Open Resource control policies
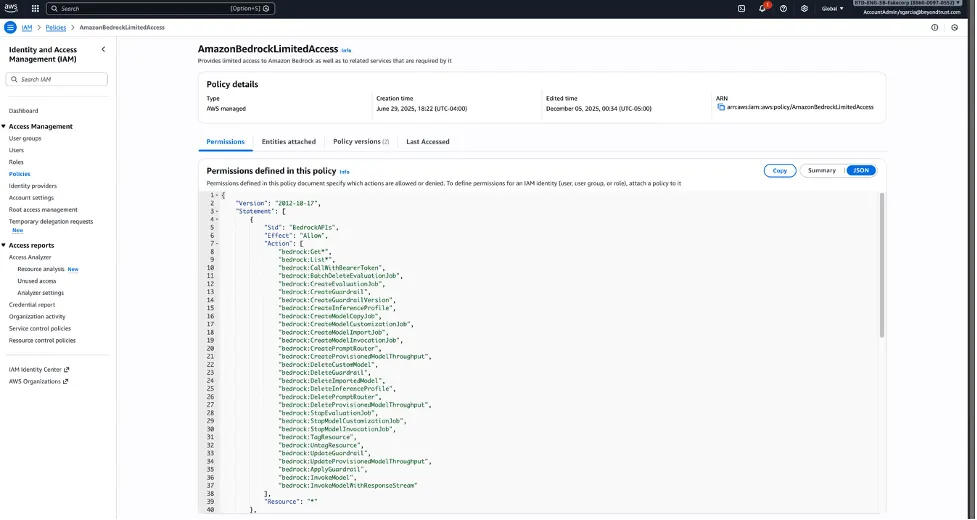Image resolution: width=977 pixels, height=520 pixels. click(x=42, y=340)
